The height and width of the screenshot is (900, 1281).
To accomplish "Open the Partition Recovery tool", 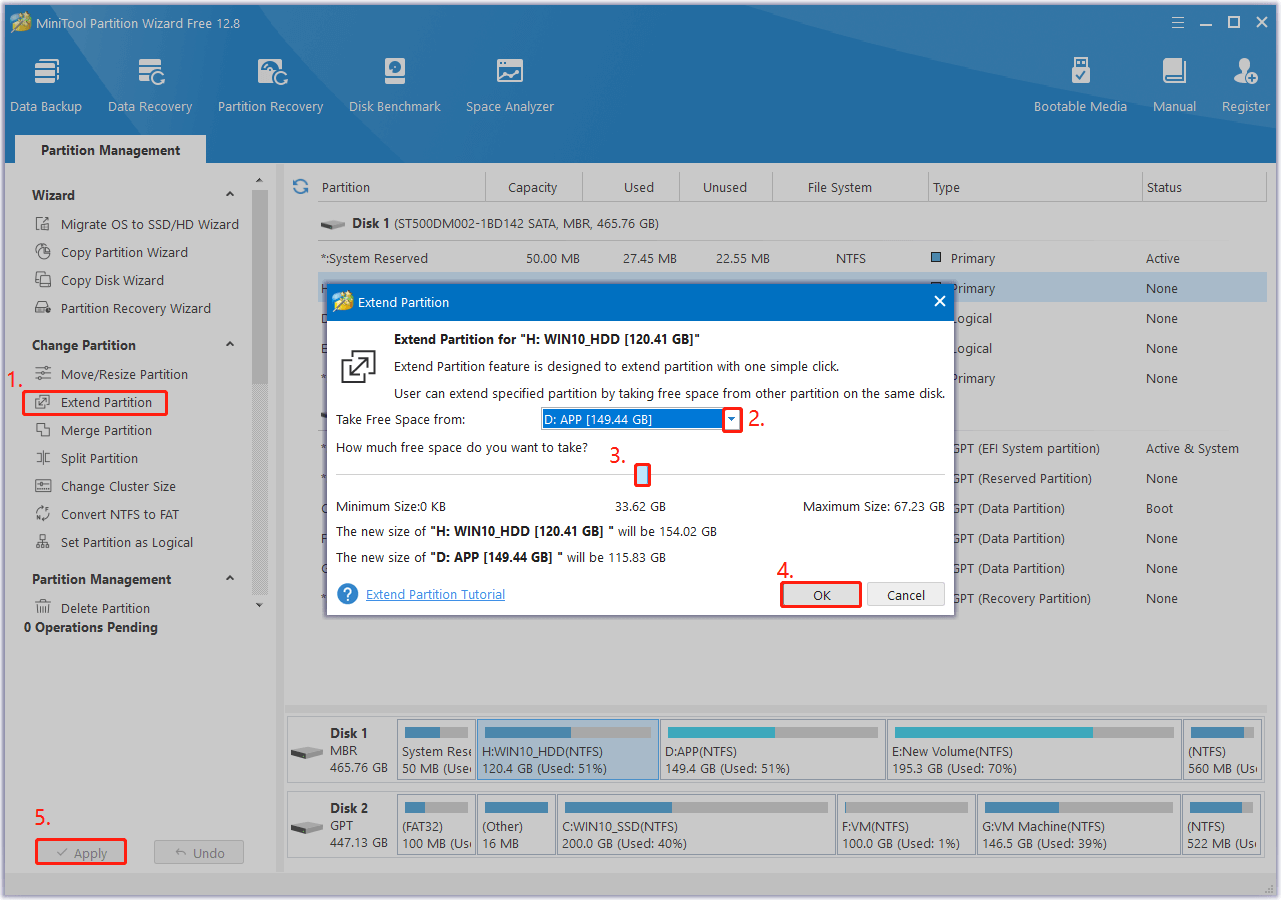I will [270, 85].
